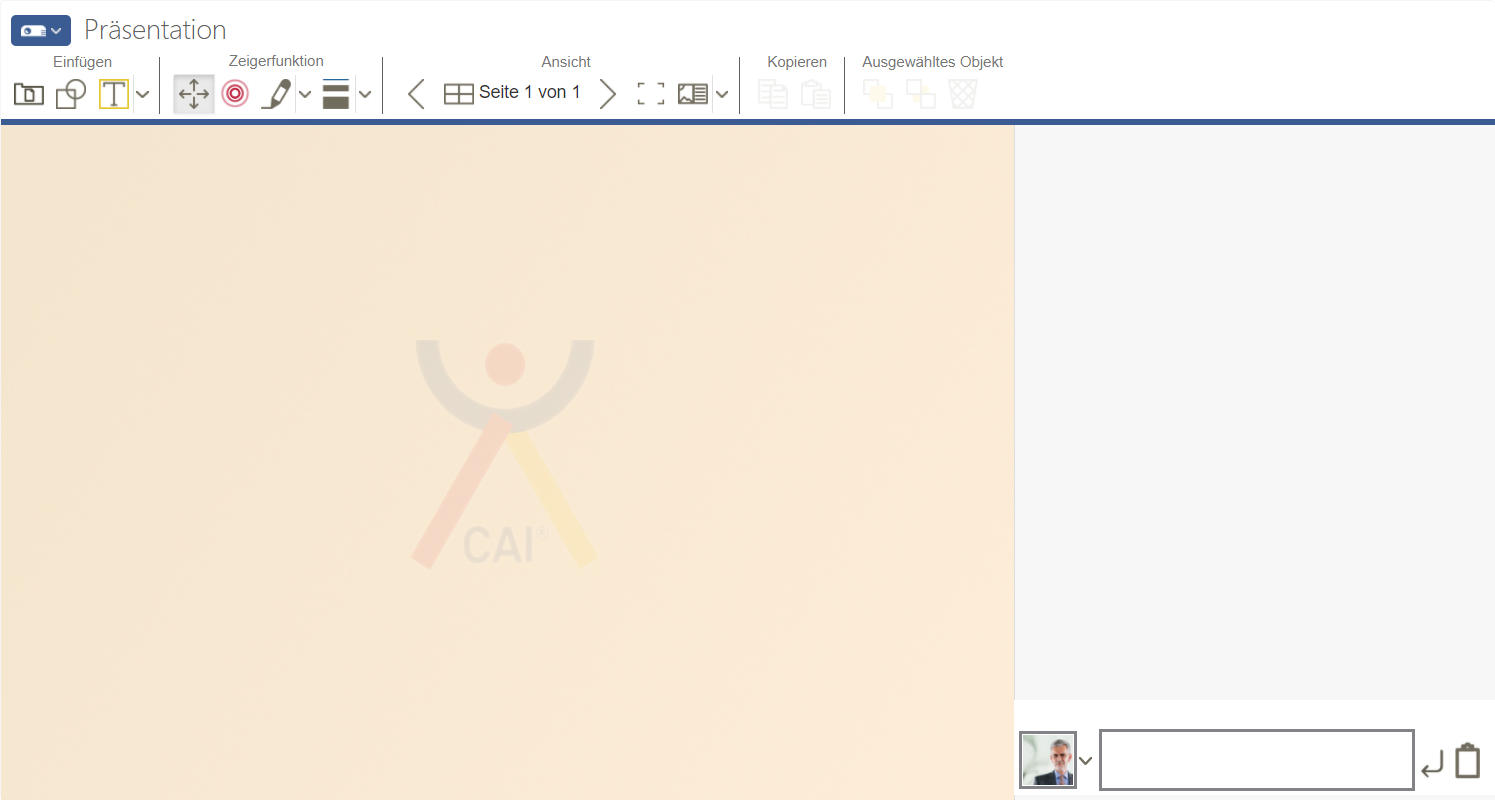Screen dimensions: 1495x800
Task: Click 'Seite 1 von 1' page indicator
Action: coord(530,92)
